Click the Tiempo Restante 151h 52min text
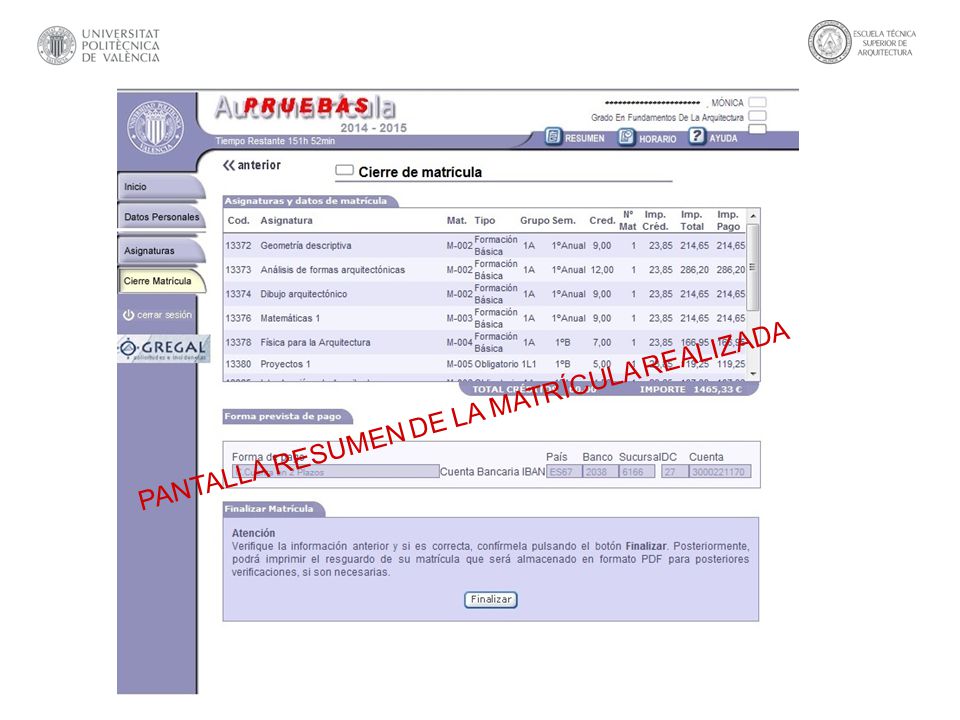 275,141
